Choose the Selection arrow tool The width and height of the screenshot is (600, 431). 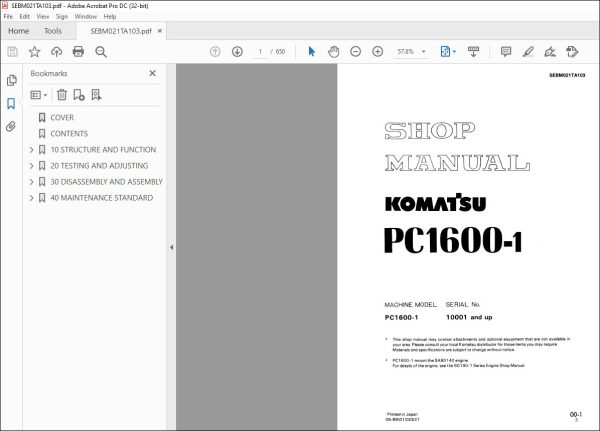[x=311, y=51]
